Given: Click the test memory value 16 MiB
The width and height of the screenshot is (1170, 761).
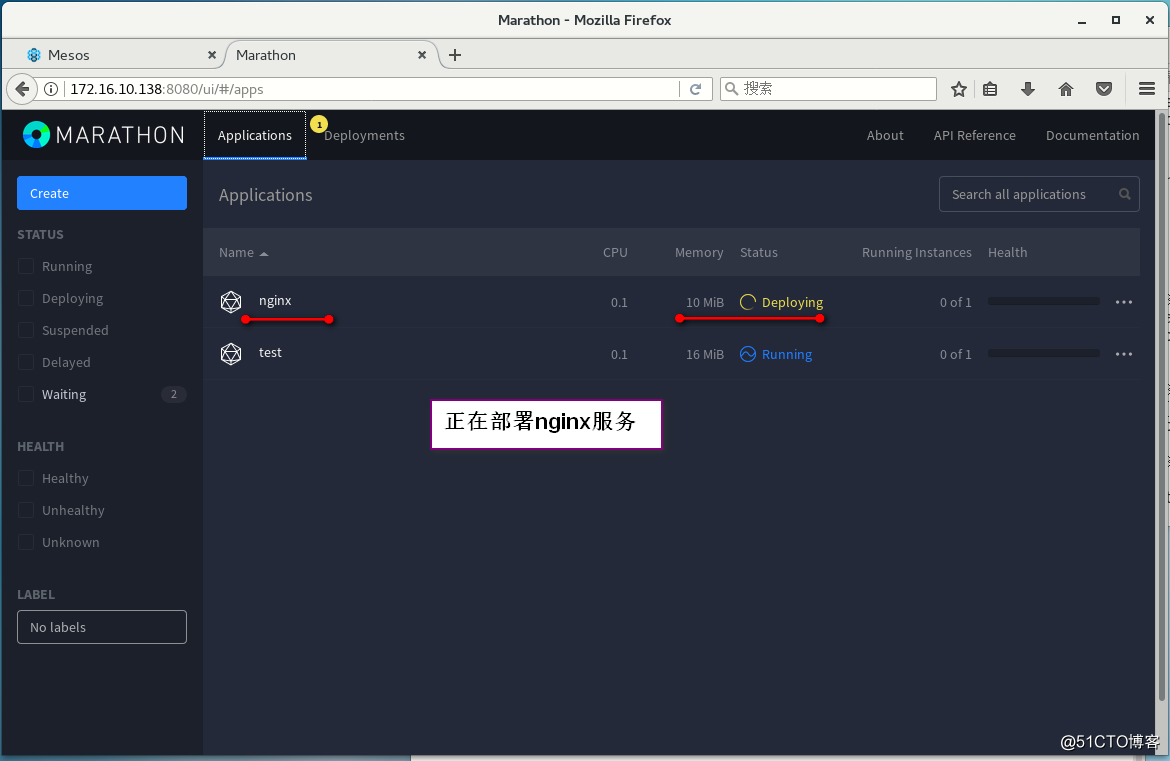Looking at the screenshot, I should (x=704, y=354).
